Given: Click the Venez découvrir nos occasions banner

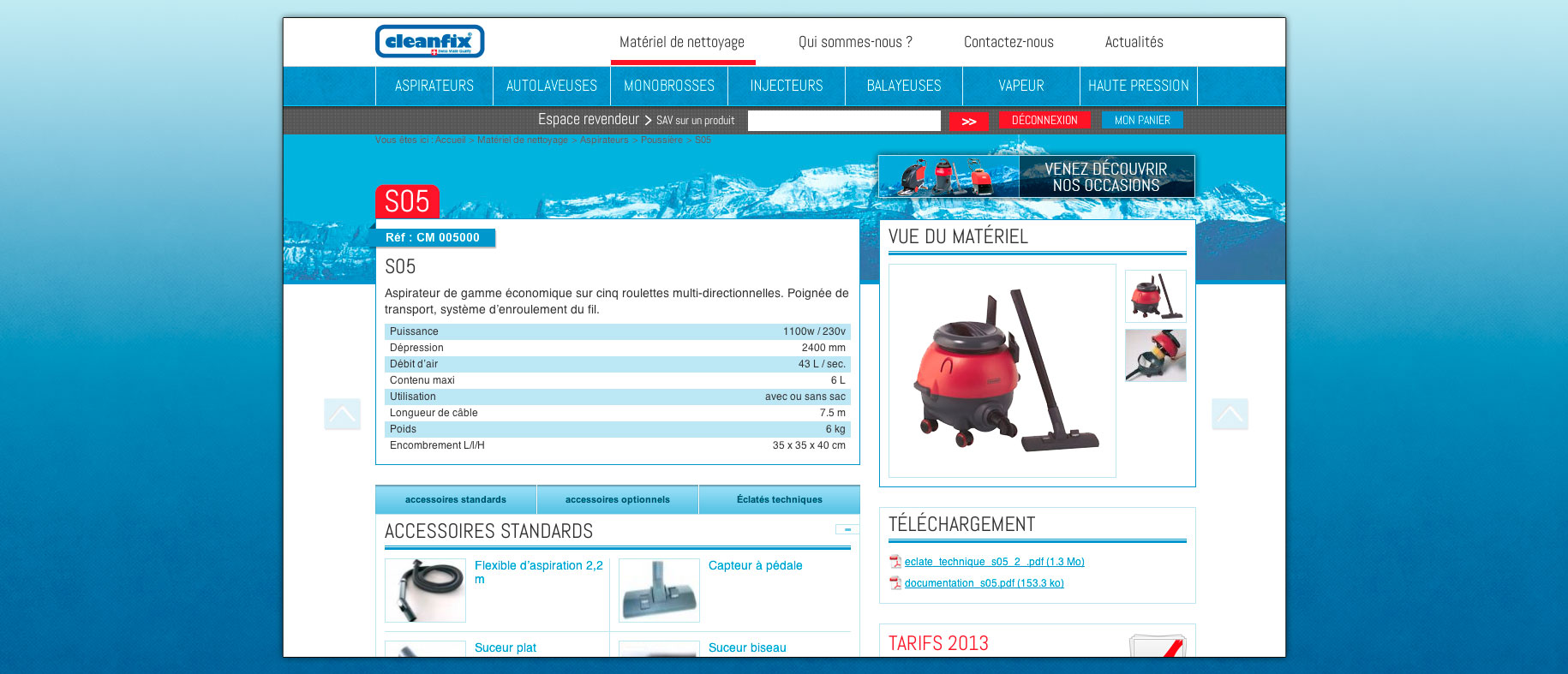Looking at the screenshot, I should pyautogui.click(x=1037, y=176).
